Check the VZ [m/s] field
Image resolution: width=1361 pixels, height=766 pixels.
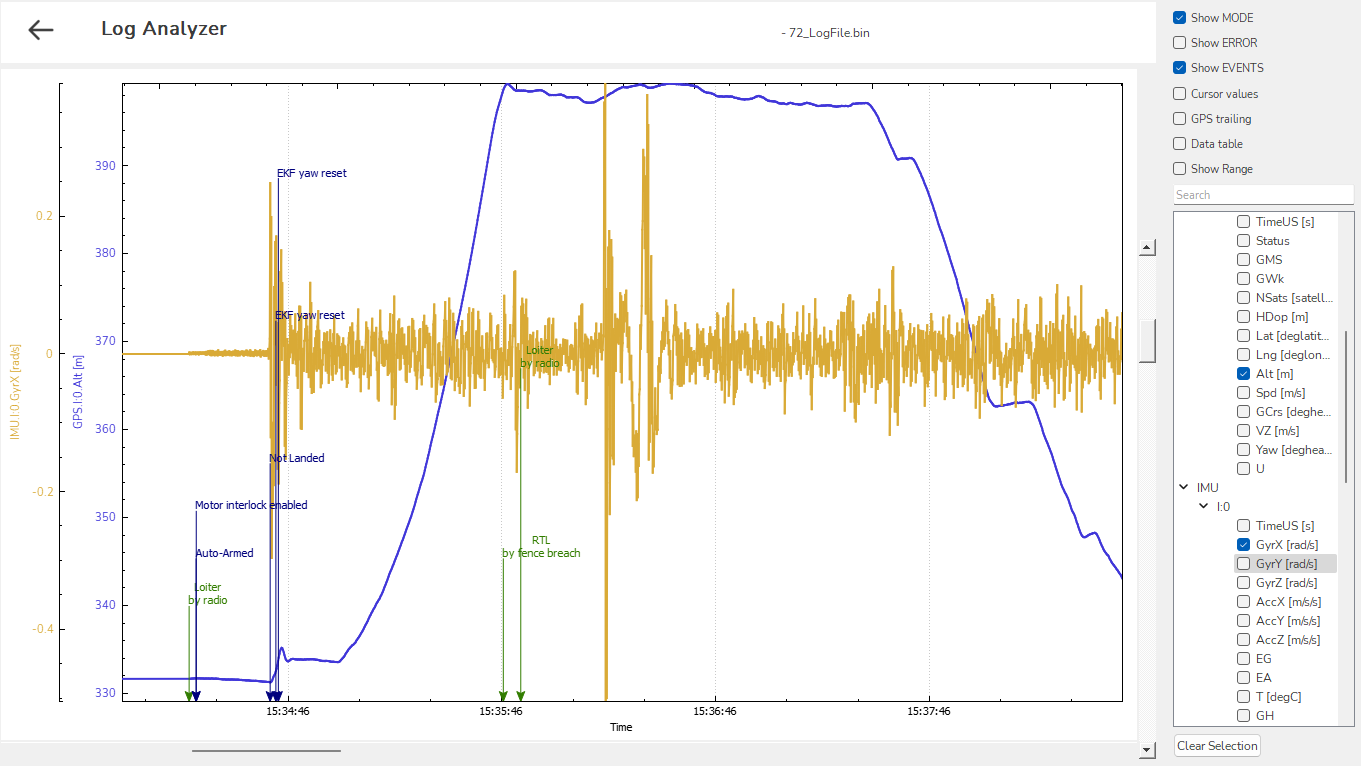coord(1244,431)
